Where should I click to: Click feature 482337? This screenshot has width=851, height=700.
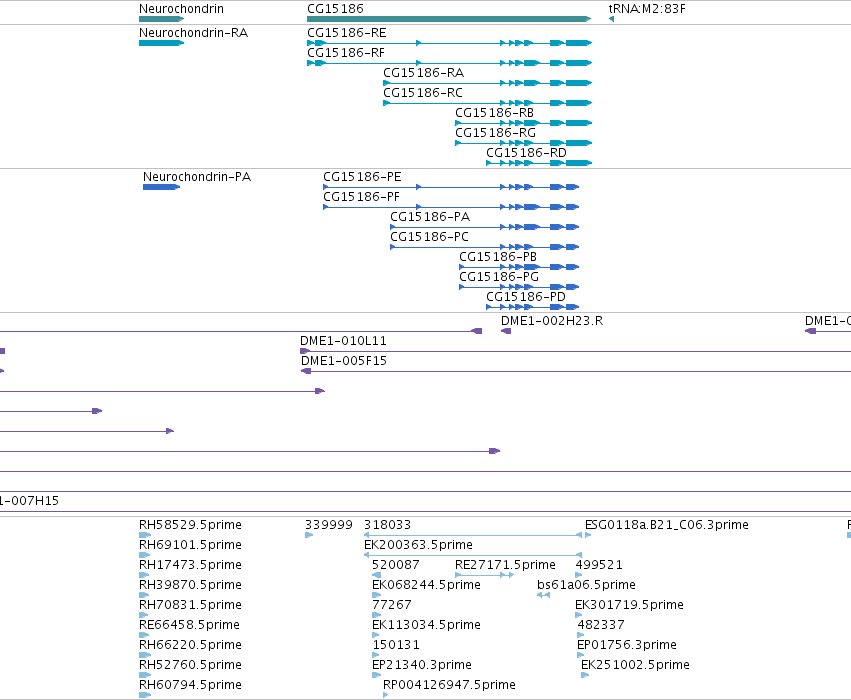601,625
